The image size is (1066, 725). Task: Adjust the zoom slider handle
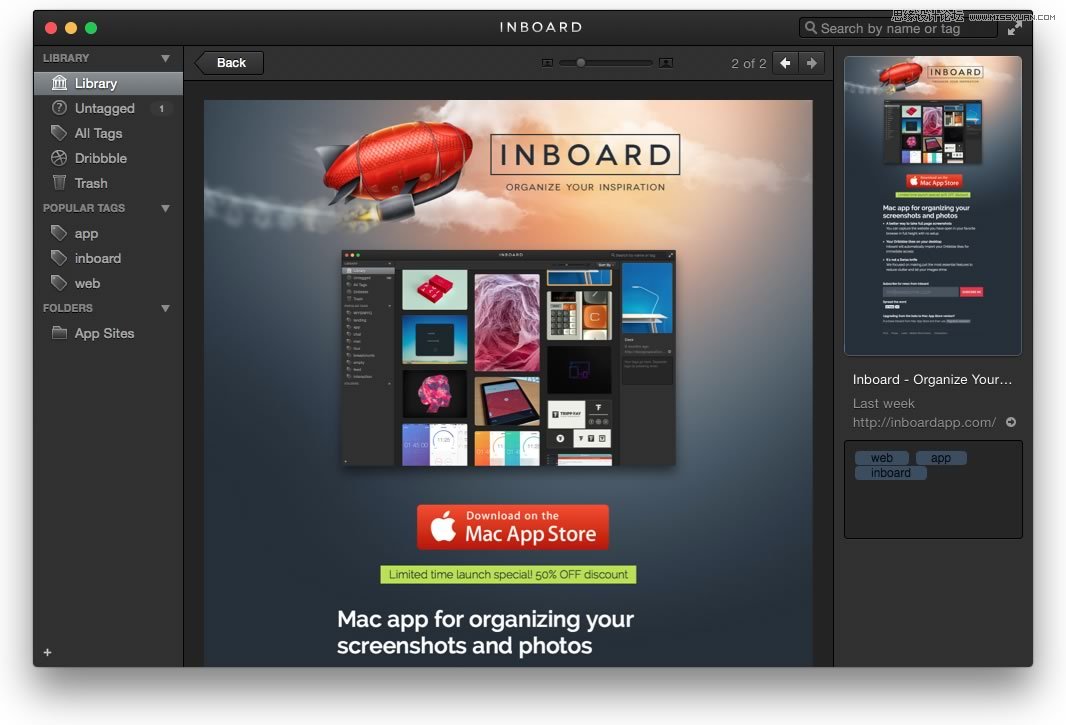click(x=581, y=63)
